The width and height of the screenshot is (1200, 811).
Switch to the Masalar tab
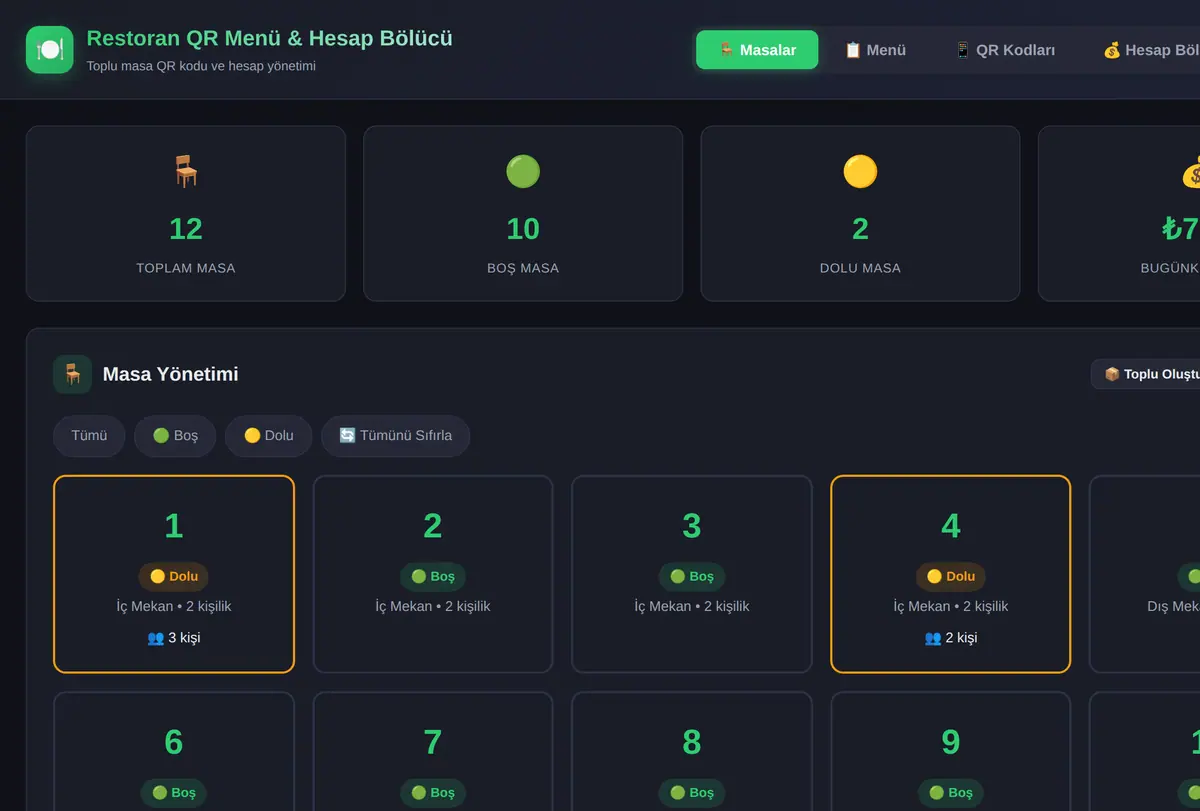757,50
